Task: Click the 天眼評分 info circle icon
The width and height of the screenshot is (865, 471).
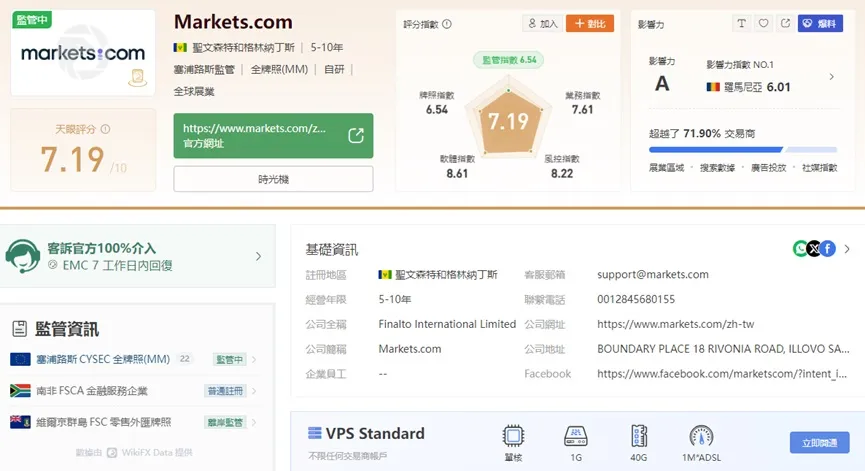Action: pos(105,129)
